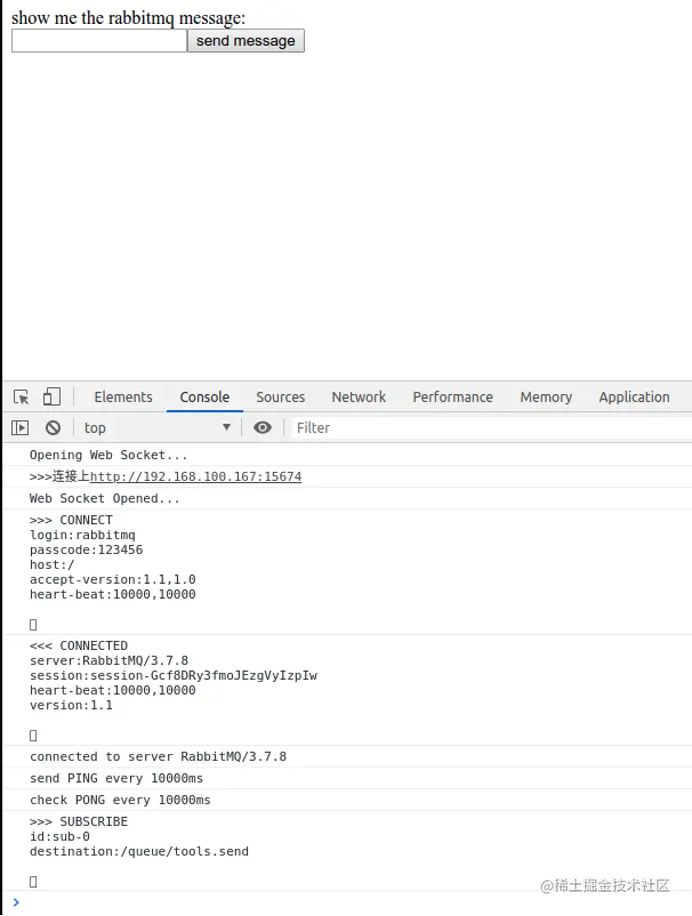This screenshot has height=916, width=692.
Task: Clear the console with the ban icon
Action: pyautogui.click(x=53, y=428)
